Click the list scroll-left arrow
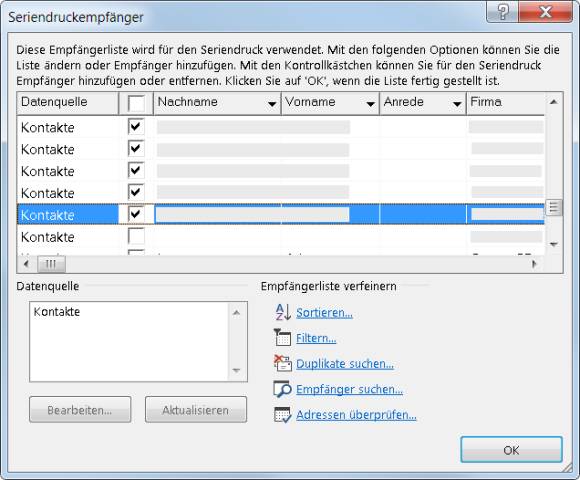 point(26,264)
